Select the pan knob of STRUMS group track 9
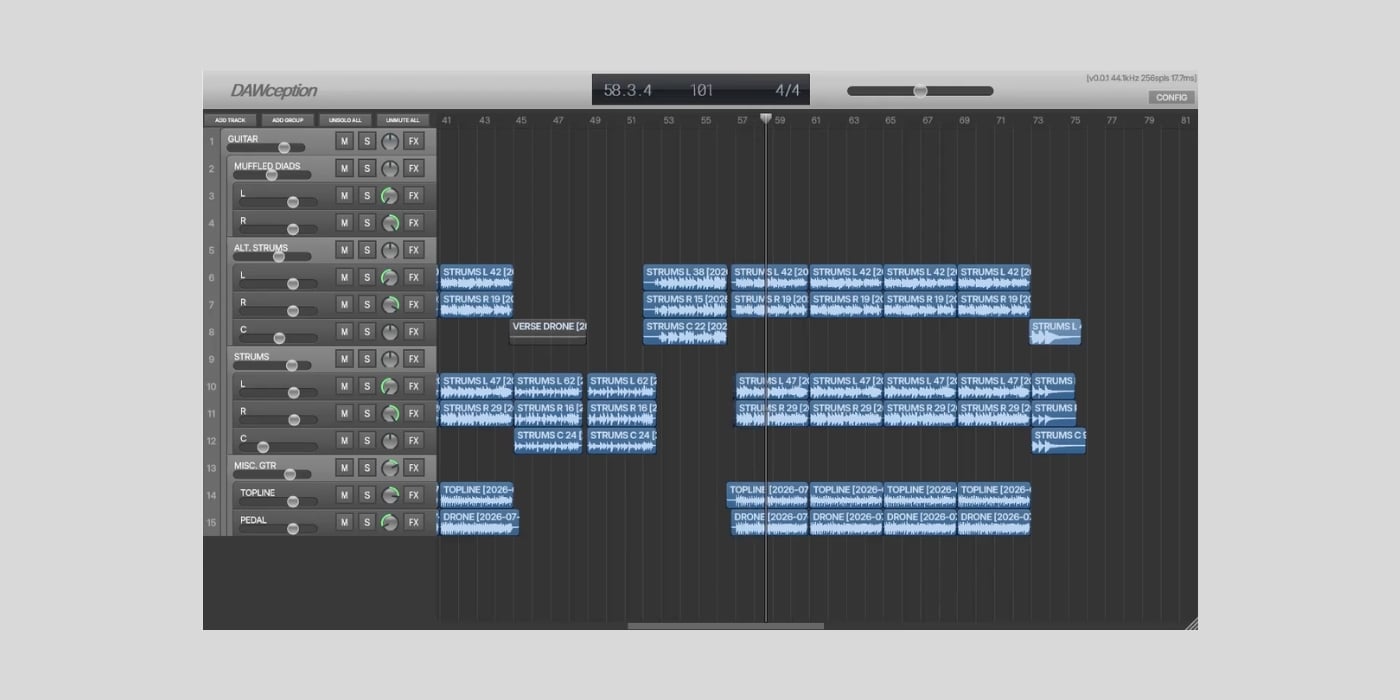The width and height of the screenshot is (1400, 700). 390,359
